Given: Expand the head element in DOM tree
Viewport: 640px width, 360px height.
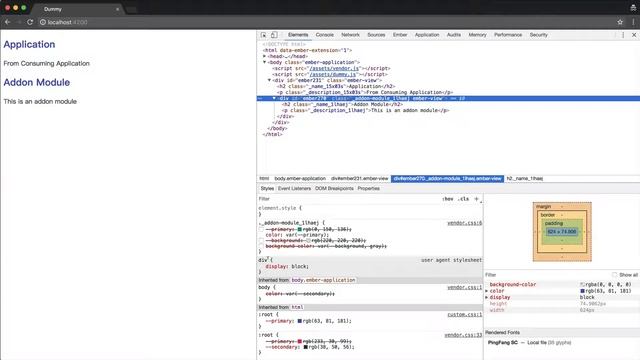Looking at the screenshot, I should 264,56.
